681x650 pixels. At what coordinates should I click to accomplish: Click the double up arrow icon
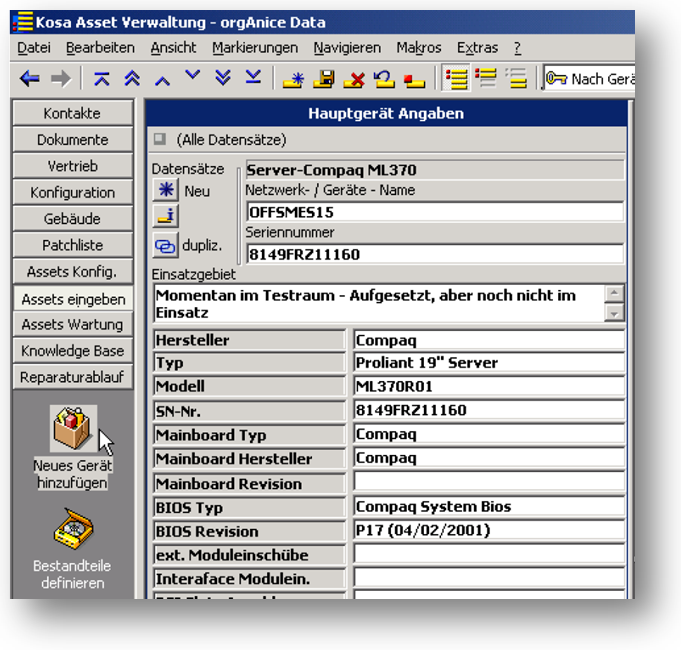click(x=132, y=79)
